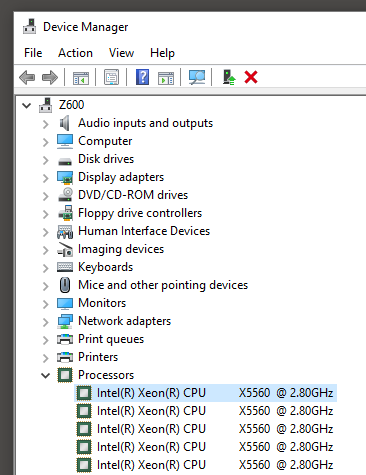Collapse the Z600 root node
This screenshot has width=366, height=475.
point(26,106)
